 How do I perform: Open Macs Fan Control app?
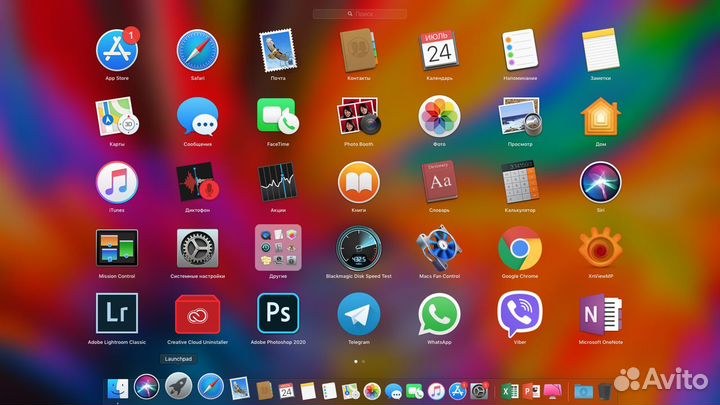[439, 248]
